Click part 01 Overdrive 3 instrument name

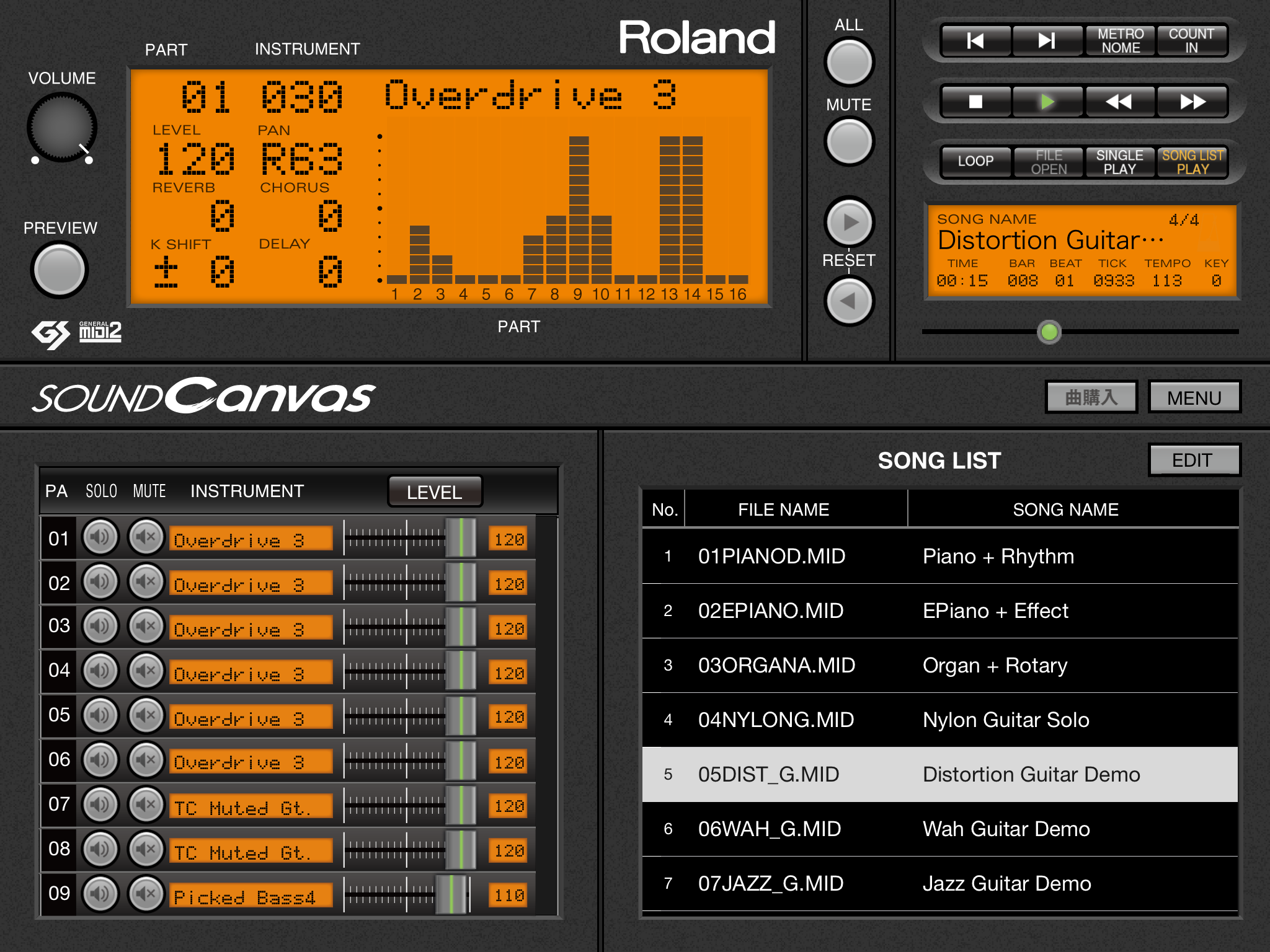(251, 539)
